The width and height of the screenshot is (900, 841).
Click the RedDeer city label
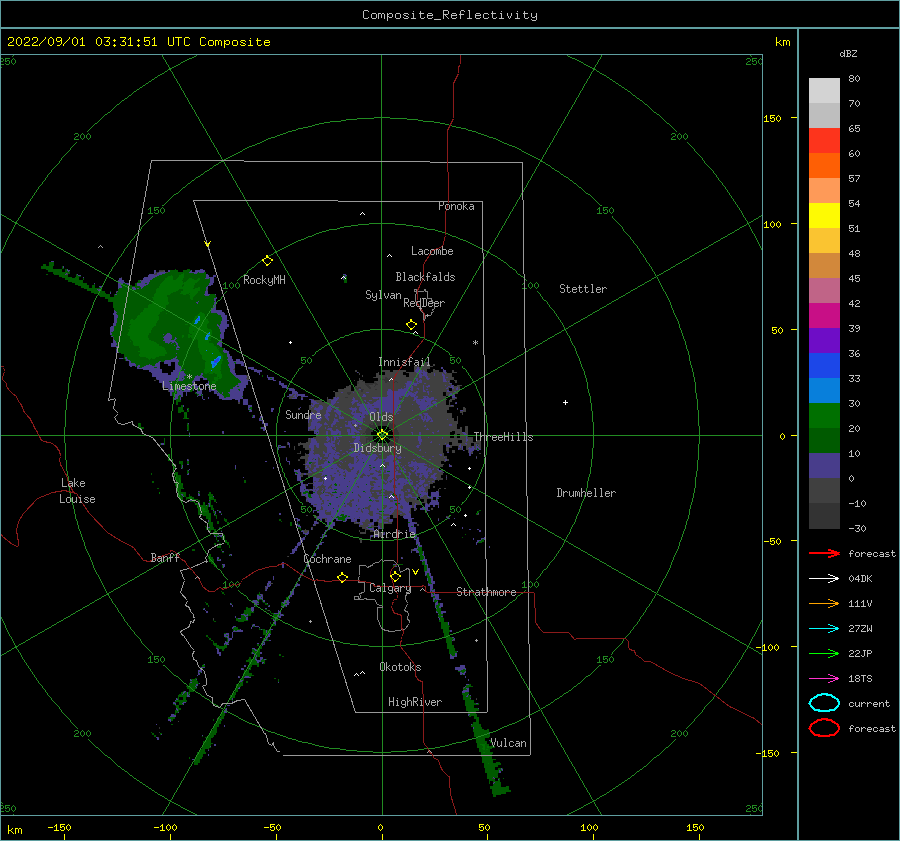(x=424, y=303)
